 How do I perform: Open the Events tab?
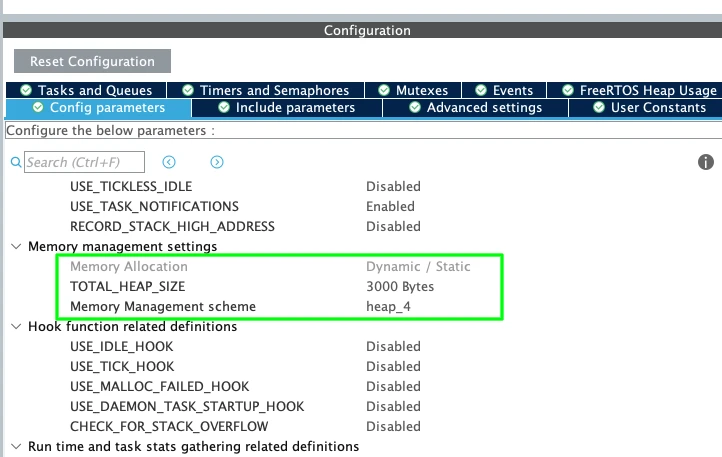pos(503,90)
